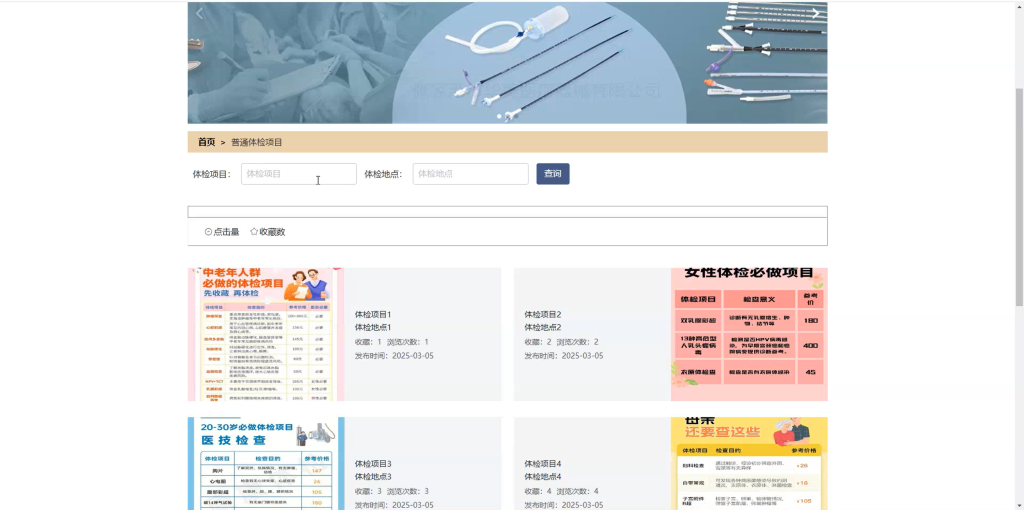1024x510 pixels.
Task: Open the 还要查这些 yellow thumbnail
Action: point(749,464)
